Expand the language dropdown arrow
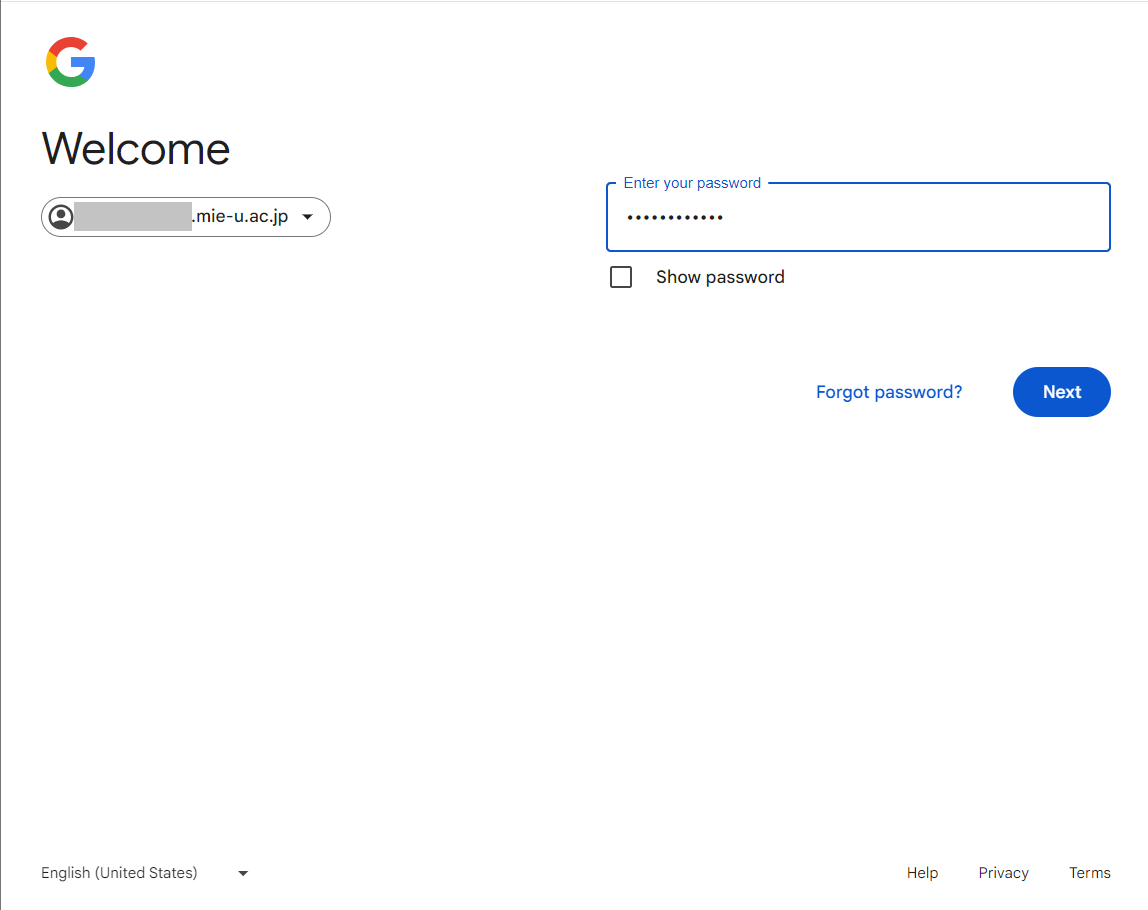This screenshot has width=1148, height=910. [243, 873]
